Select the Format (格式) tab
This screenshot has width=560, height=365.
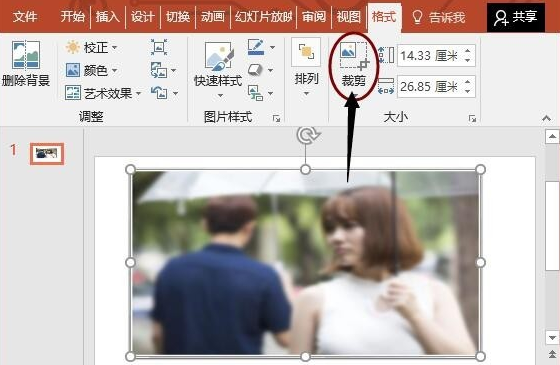[384, 16]
